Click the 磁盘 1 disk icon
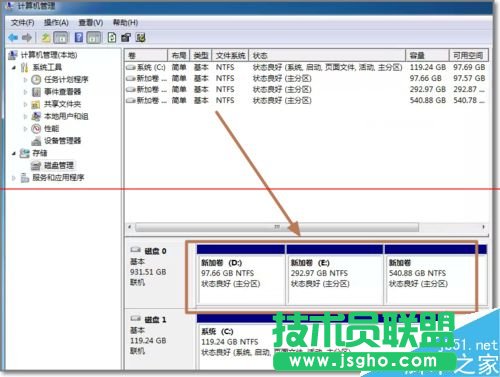The height and width of the screenshot is (377, 500). [x=135, y=318]
